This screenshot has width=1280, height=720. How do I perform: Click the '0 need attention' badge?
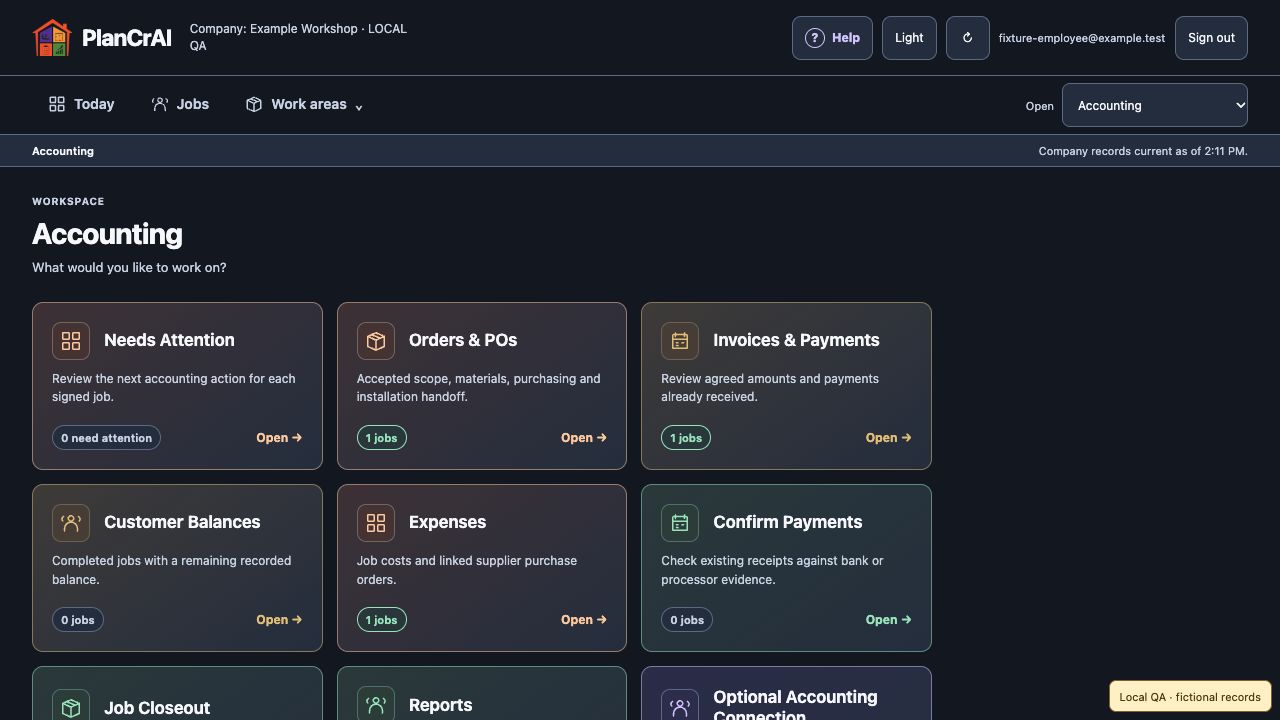point(106,438)
